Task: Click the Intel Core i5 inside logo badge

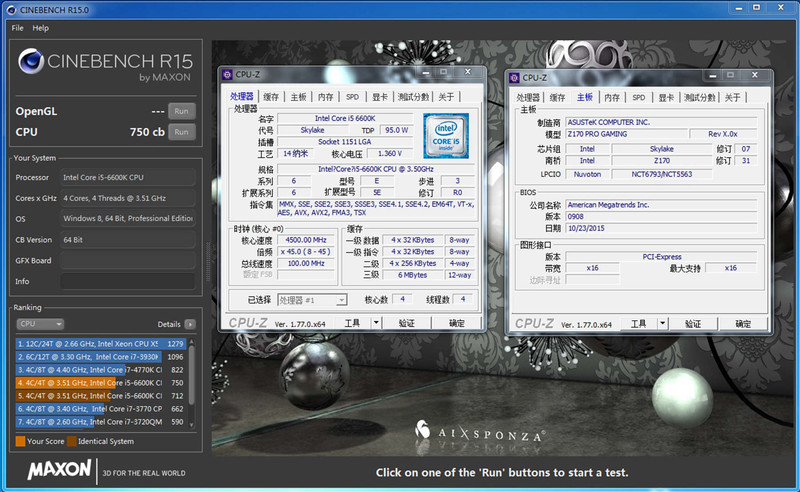Action: [x=446, y=136]
